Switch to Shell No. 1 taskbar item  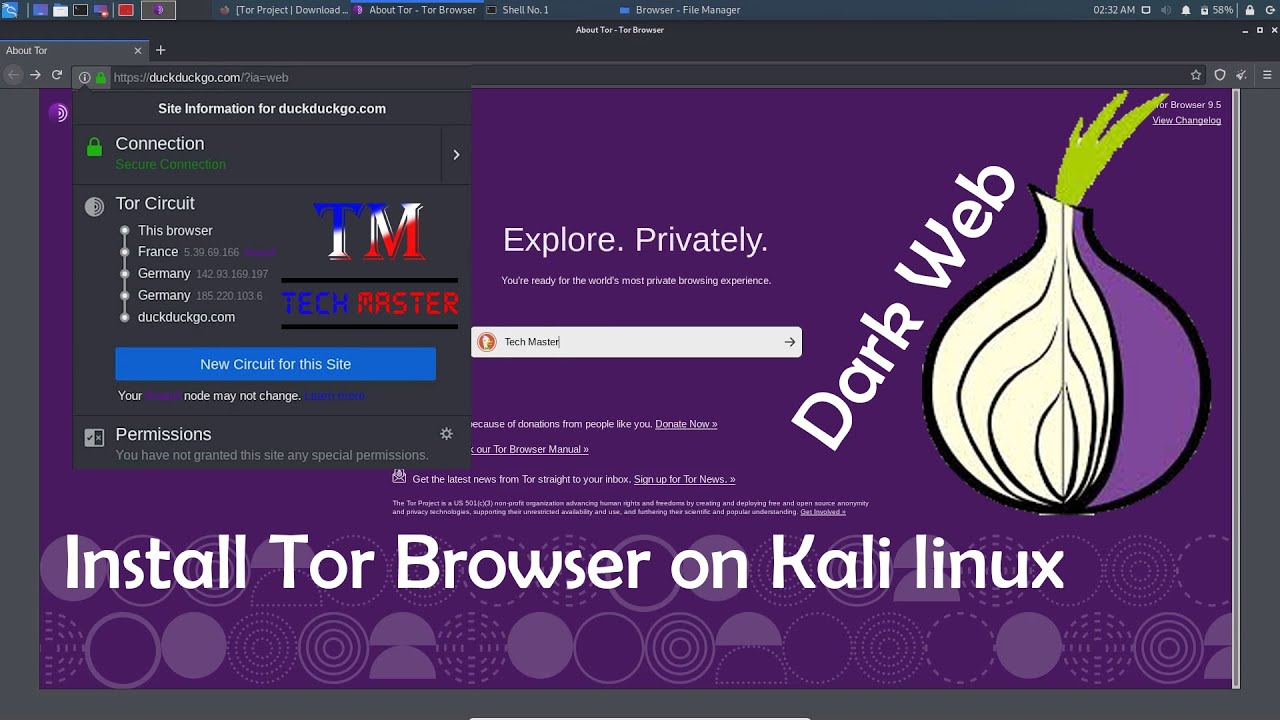518,10
